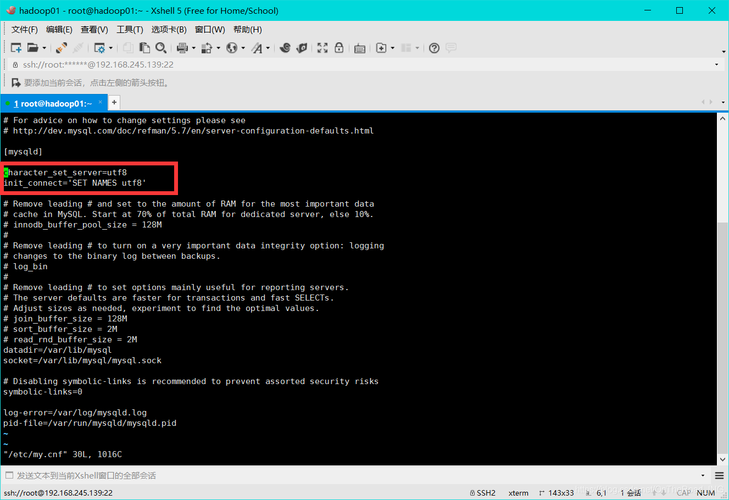
Task: Expand the file transfer dropdown arrow
Action: coord(219,48)
